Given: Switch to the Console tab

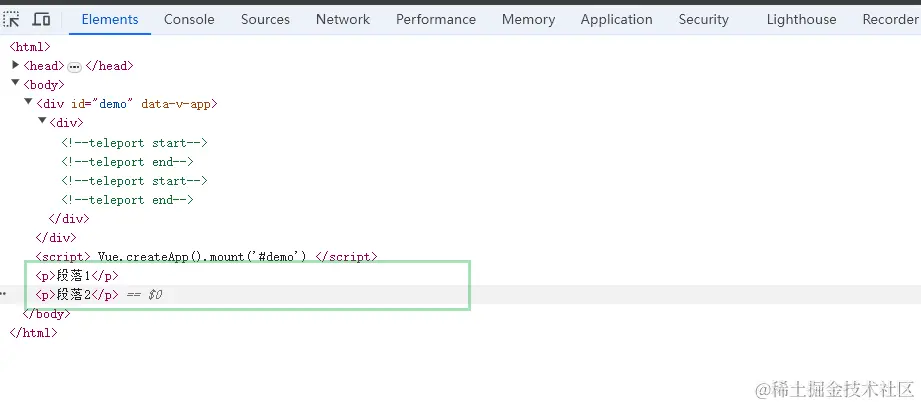Looking at the screenshot, I should (x=189, y=19).
